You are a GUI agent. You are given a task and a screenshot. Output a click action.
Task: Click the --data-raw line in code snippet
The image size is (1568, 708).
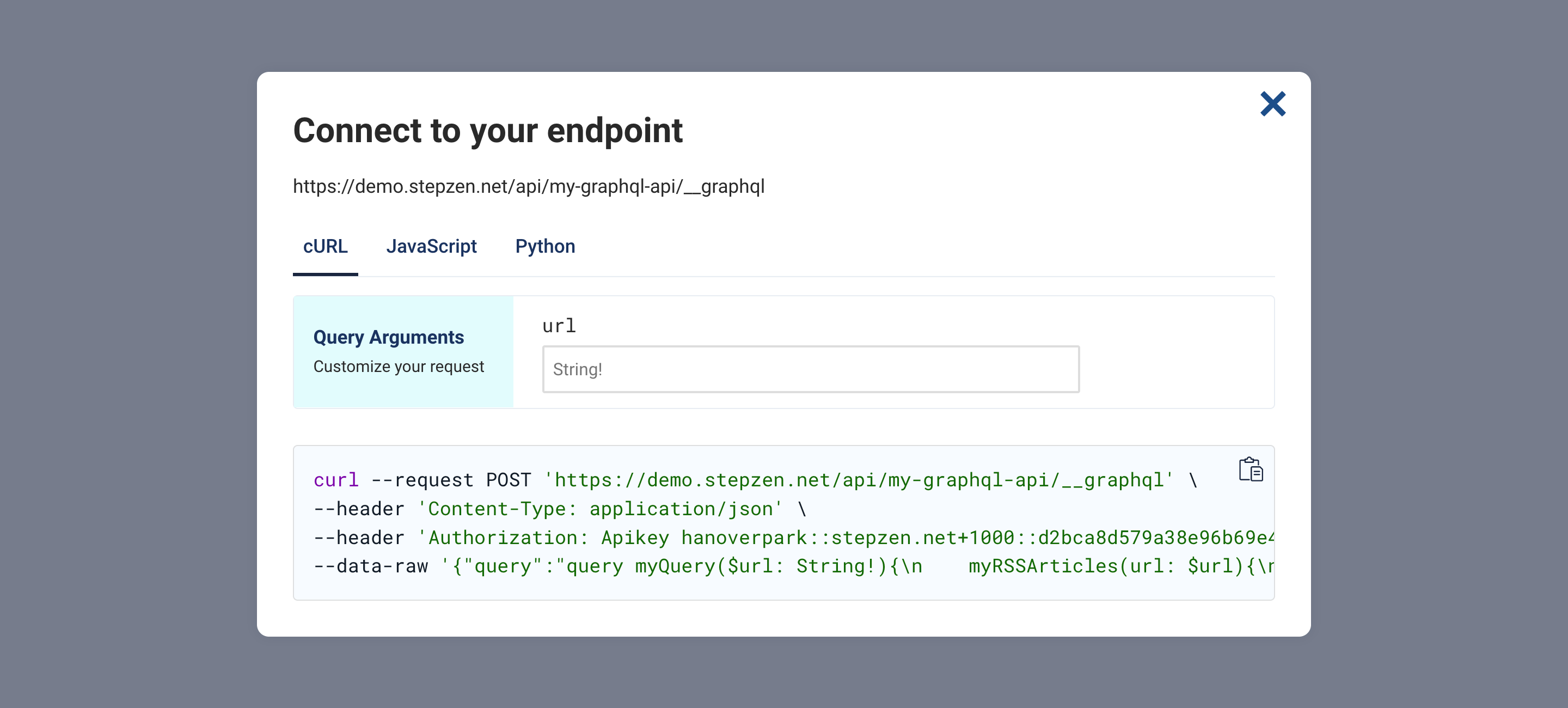tap(793, 565)
